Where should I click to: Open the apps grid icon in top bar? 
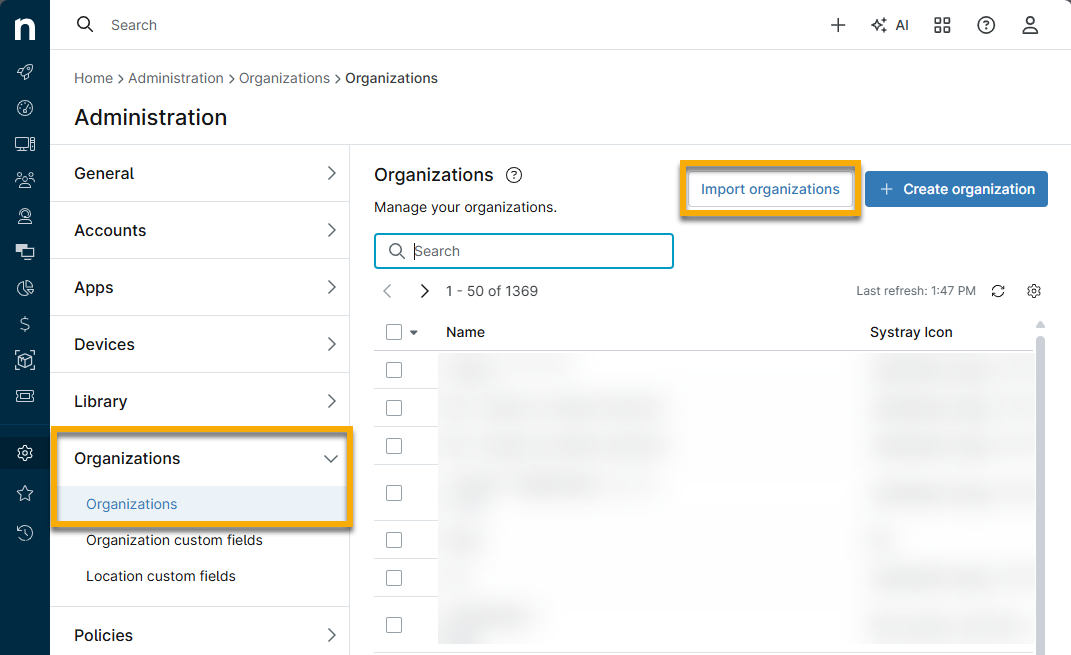941,24
